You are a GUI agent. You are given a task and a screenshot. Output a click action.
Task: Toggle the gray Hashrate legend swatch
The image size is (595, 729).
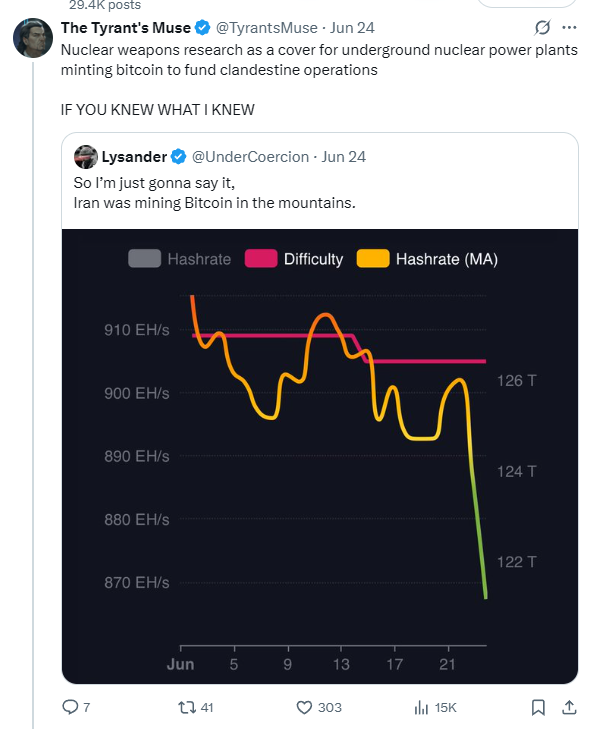145,258
